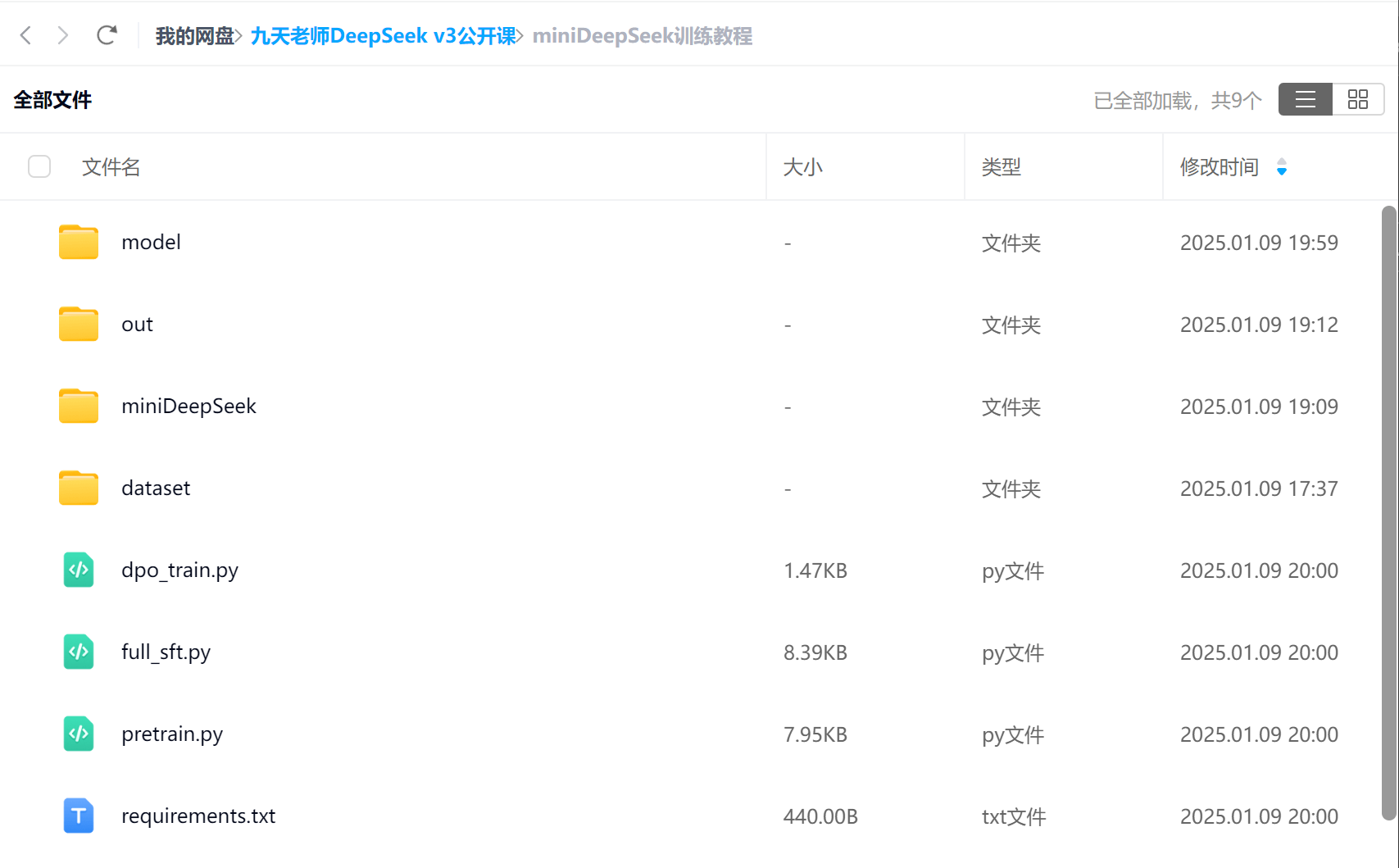The image size is (1399, 868).
Task: Click size value 8.39KB
Action: pos(815,652)
